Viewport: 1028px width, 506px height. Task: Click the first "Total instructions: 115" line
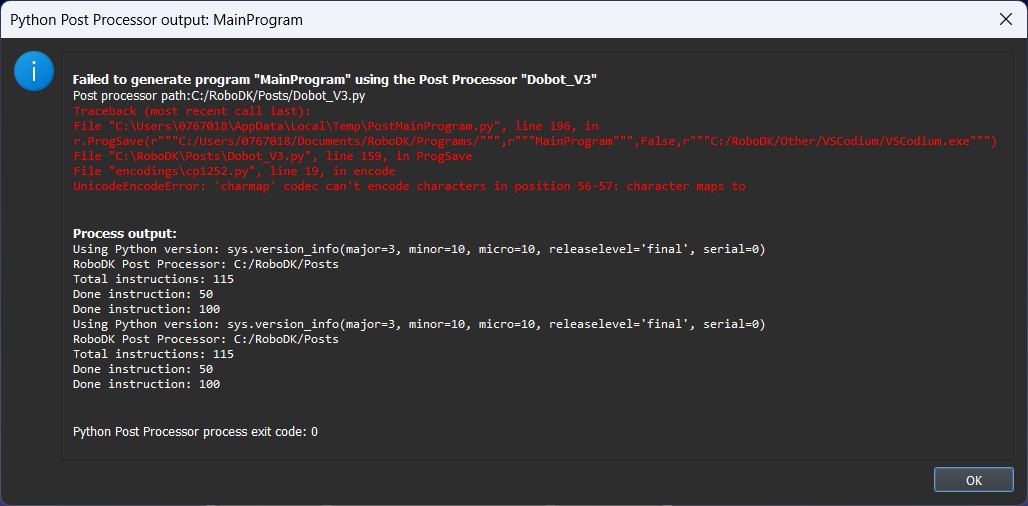[153, 279]
